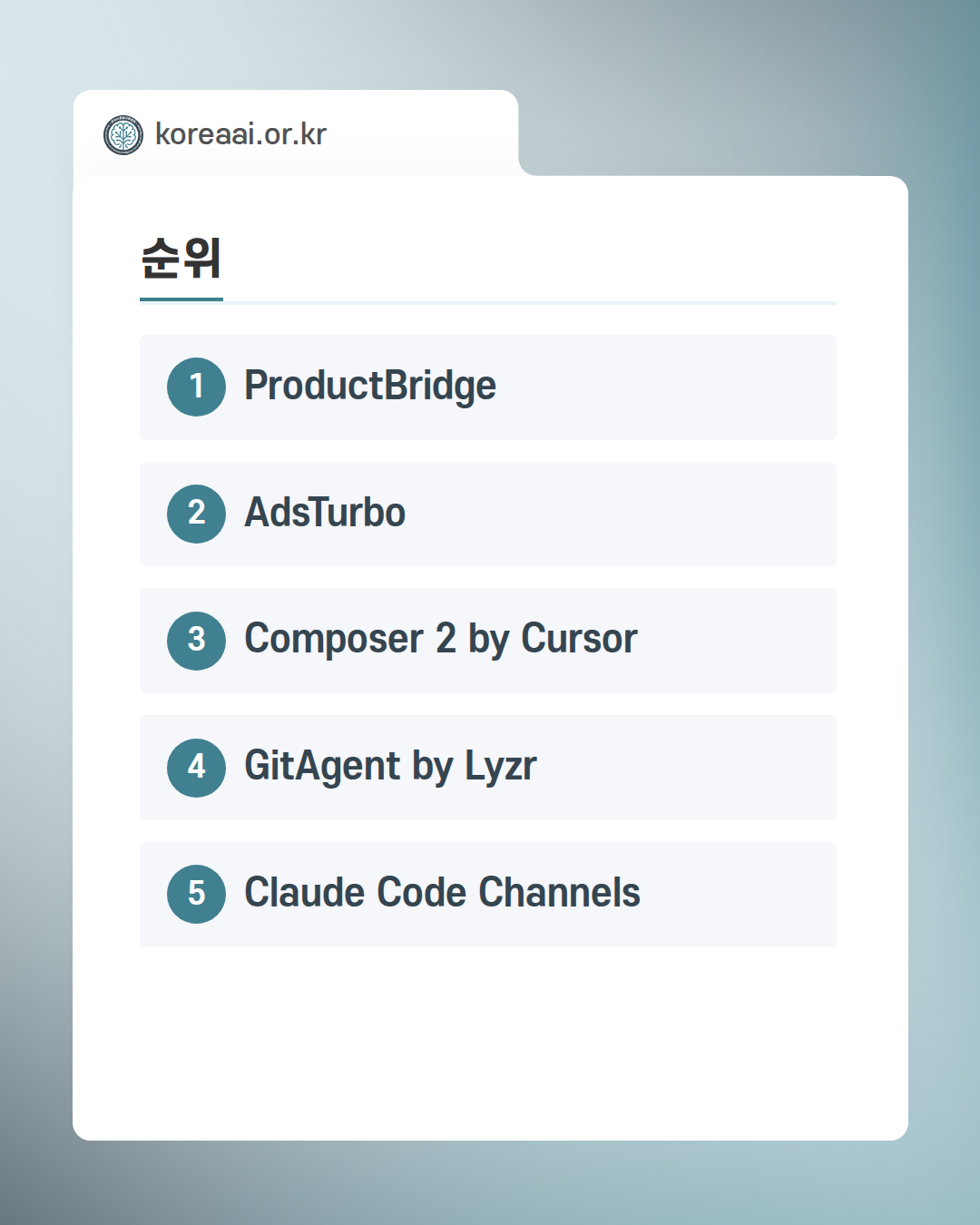Select the AdsTurbo list item

point(325,514)
